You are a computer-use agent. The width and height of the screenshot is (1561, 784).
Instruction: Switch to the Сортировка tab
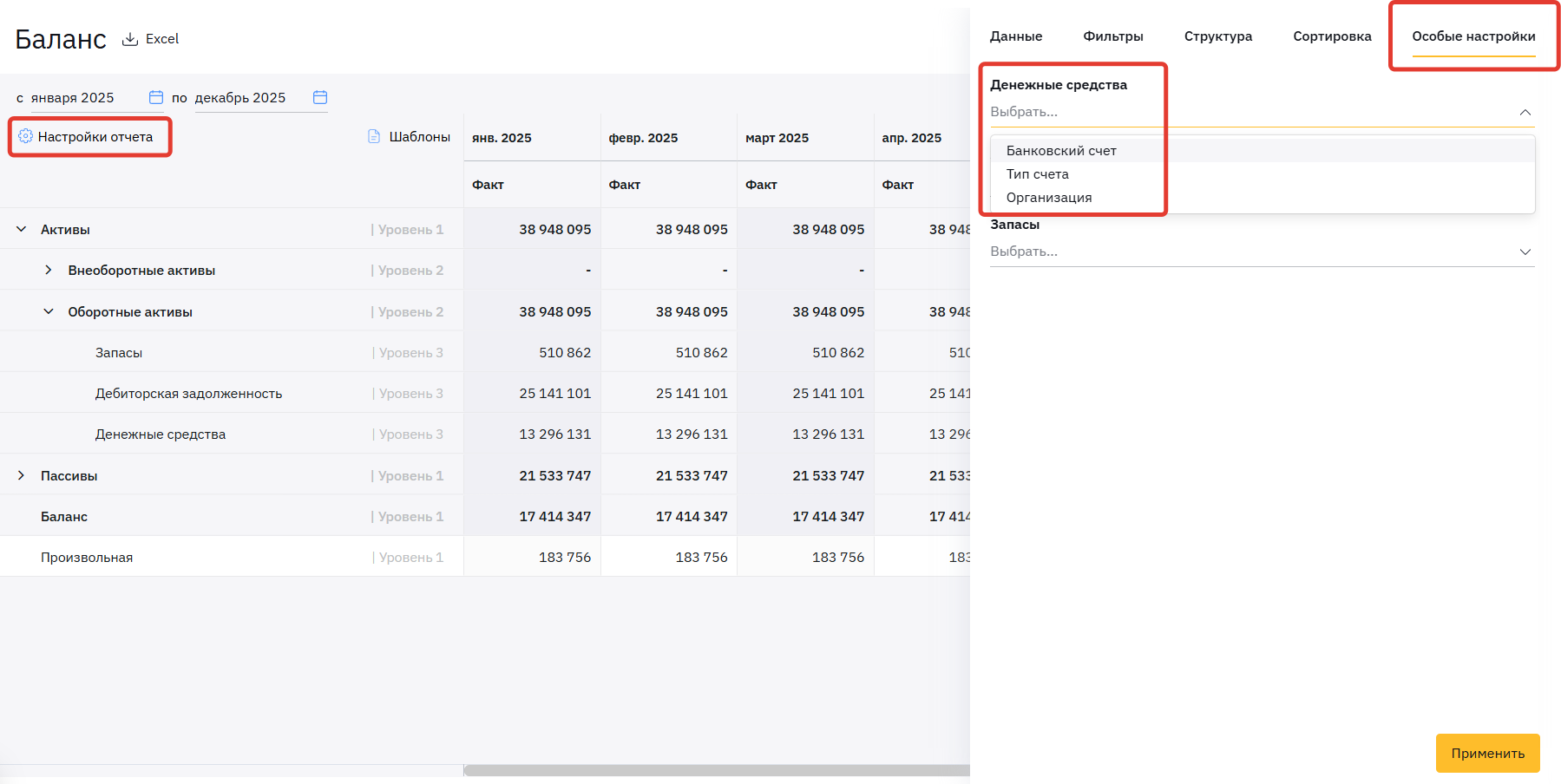click(x=1332, y=36)
